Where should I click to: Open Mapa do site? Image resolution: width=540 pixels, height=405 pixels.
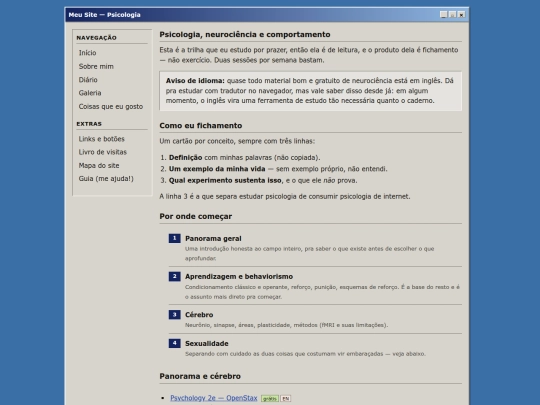point(99,165)
